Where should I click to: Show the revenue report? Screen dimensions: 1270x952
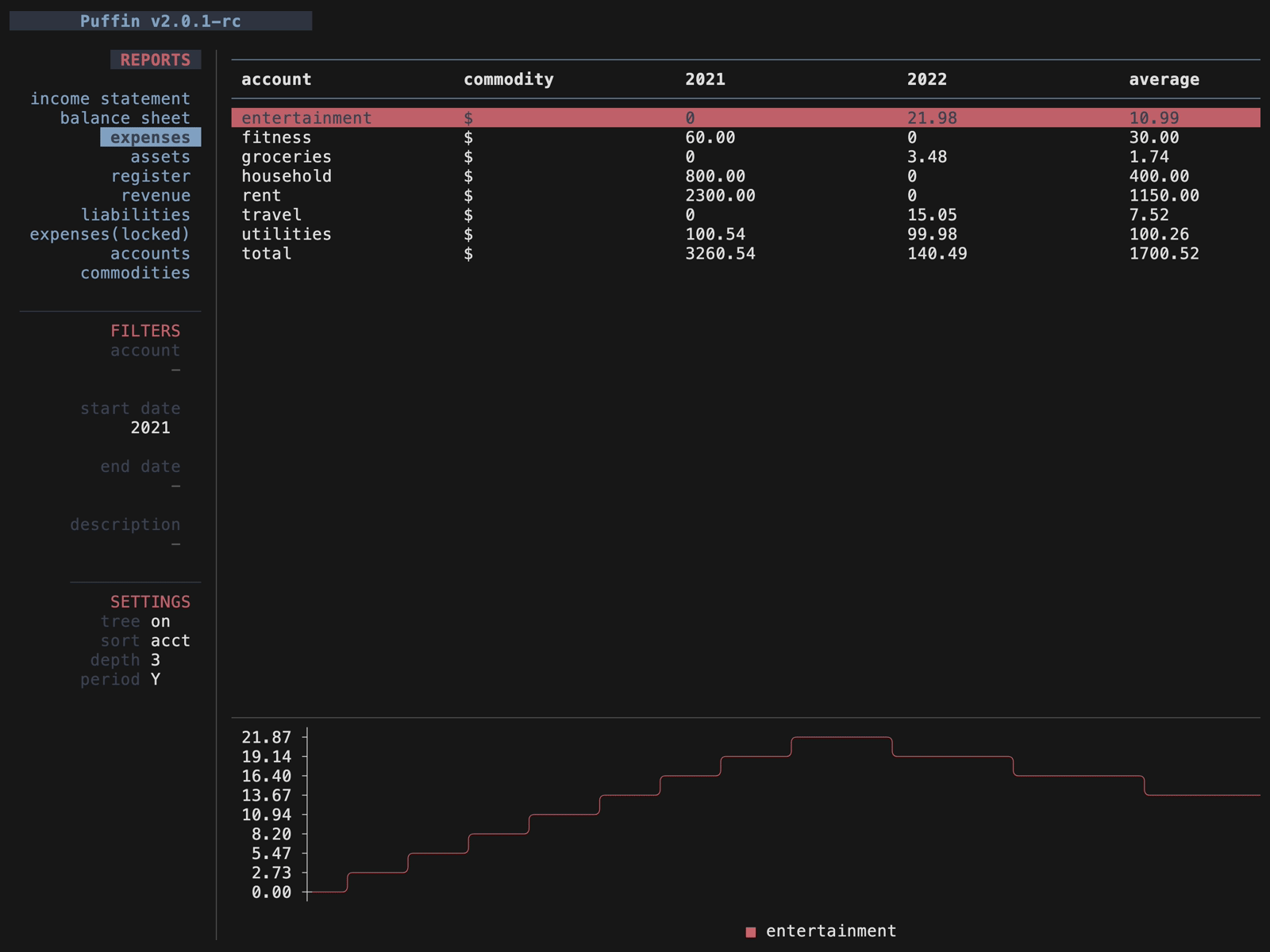(x=156, y=195)
